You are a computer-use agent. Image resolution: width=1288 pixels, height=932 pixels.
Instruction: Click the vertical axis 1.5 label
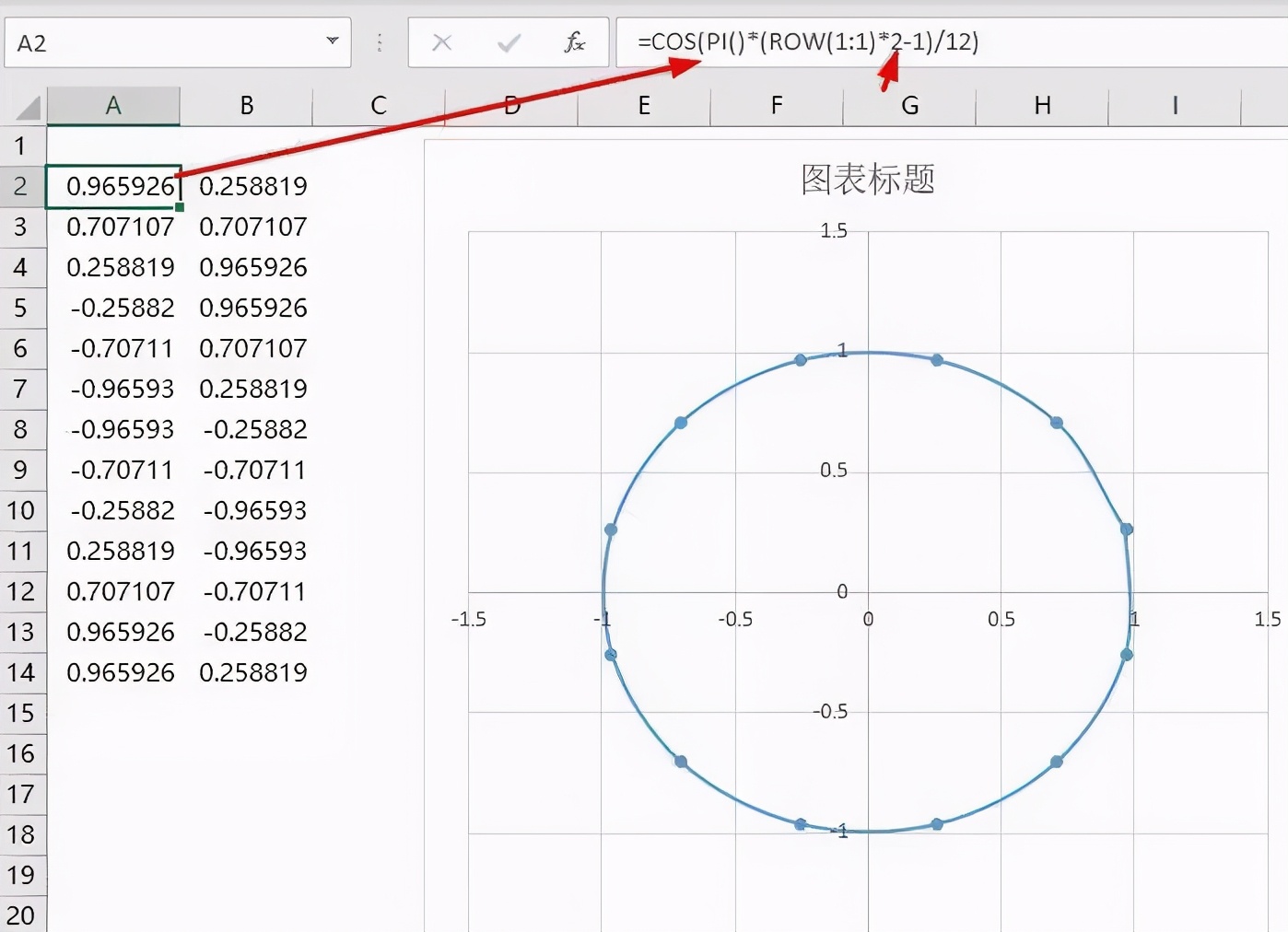pyautogui.click(x=833, y=231)
